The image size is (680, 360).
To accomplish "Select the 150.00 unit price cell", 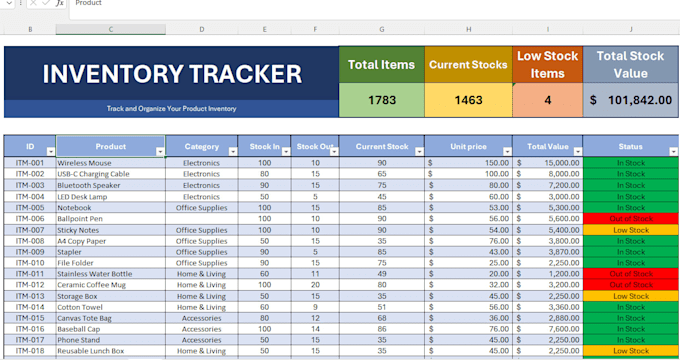I will (x=468, y=163).
